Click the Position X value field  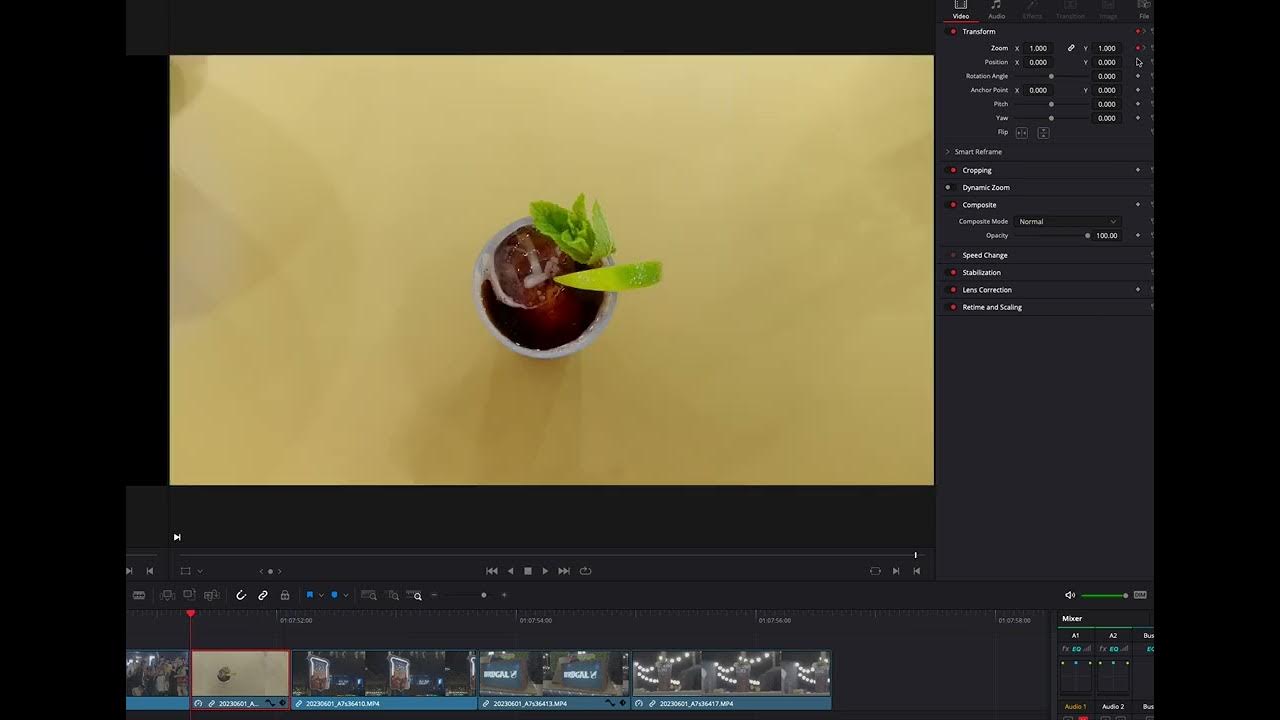pos(1039,62)
